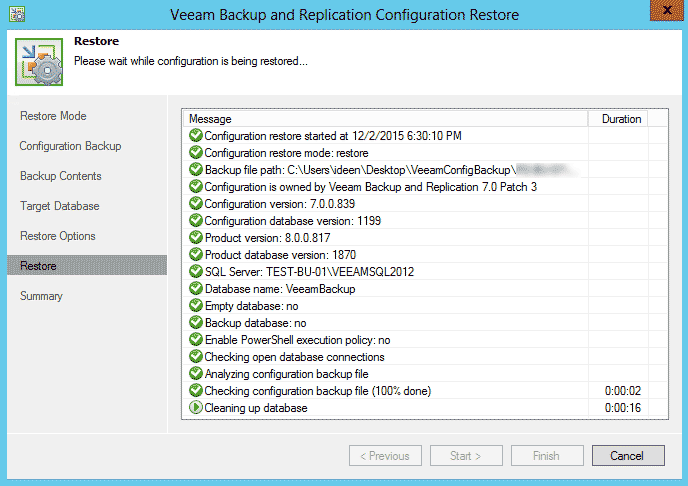
Task: Cancel the configuration restore
Action: click(628, 456)
